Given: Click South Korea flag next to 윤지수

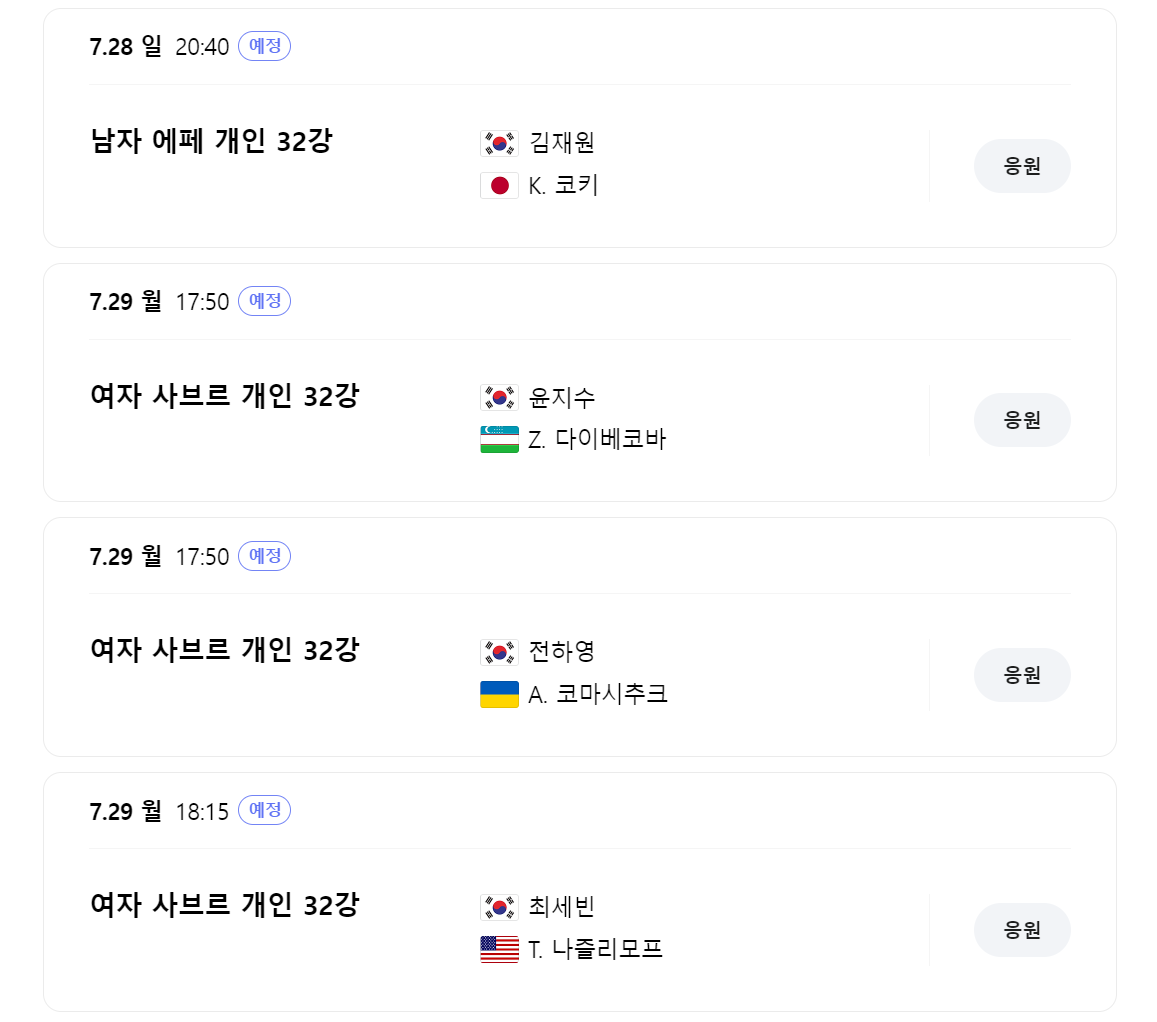Looking at the screenshot, I should coord(499,398).
